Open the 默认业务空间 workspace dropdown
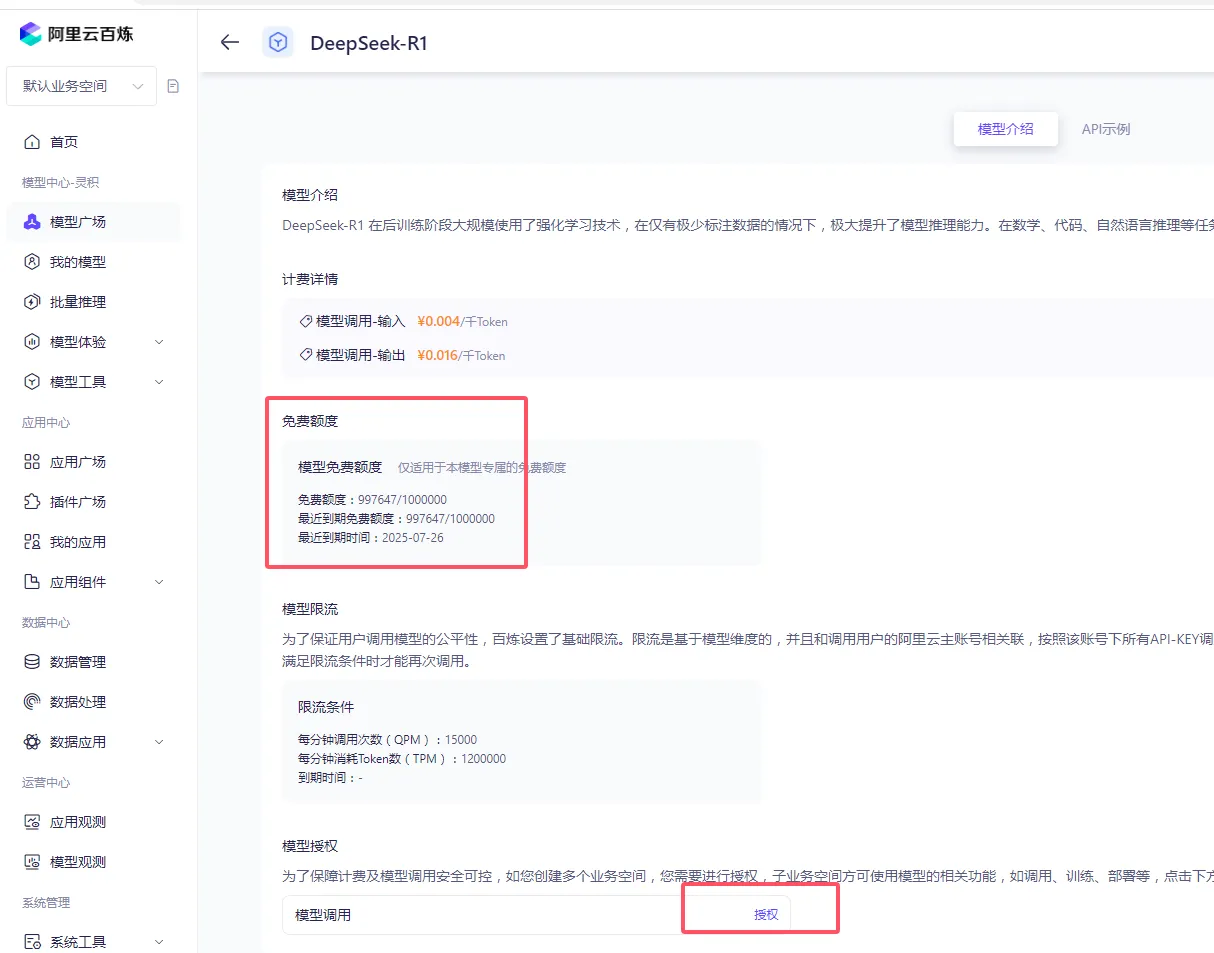1214x953 pixels. click(82, 86)
